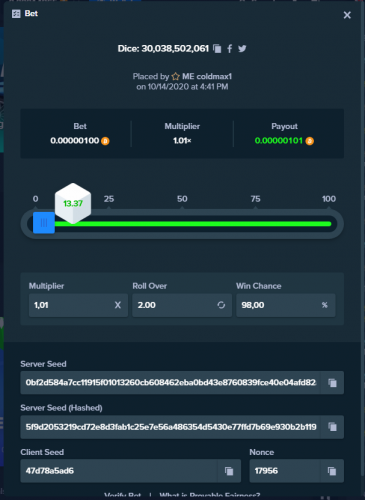The height and width of the screenshot is (500, 365).
Task: Click the Bet dialog title icon
Action: (16, 14)
